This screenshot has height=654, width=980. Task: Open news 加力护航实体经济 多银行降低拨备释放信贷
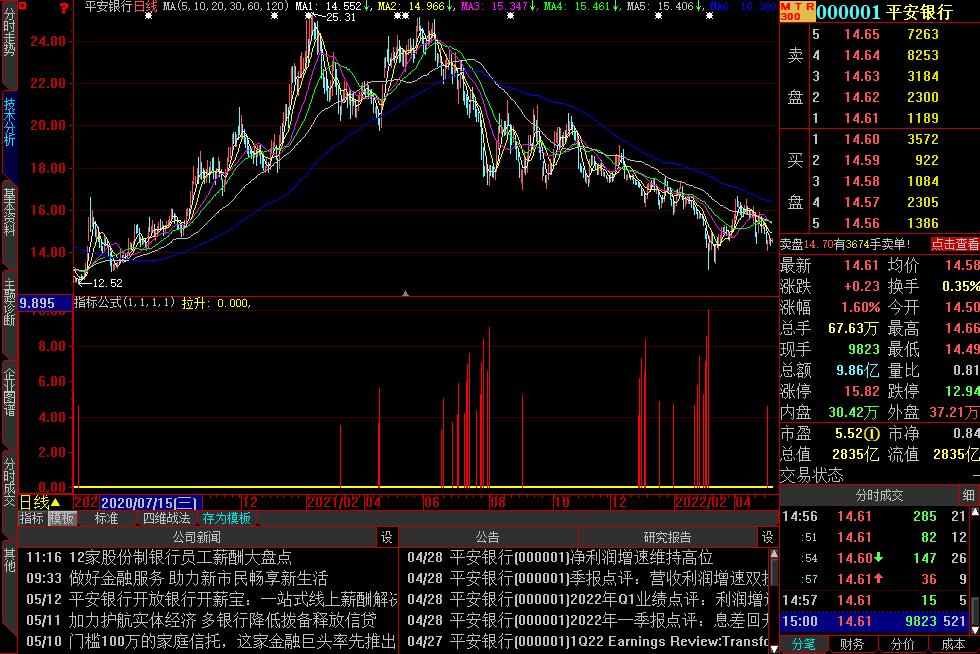[x=222, y=620]
